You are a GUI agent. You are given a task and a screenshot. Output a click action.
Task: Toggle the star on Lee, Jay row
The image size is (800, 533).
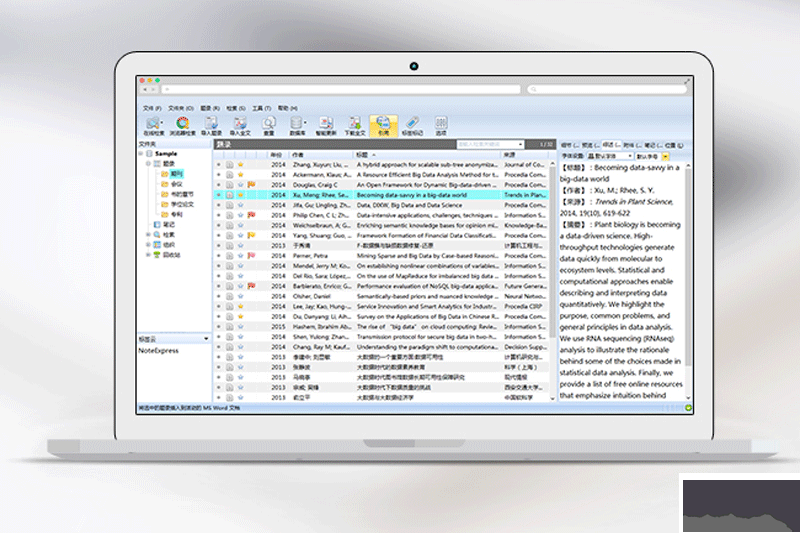pos(241,307)
